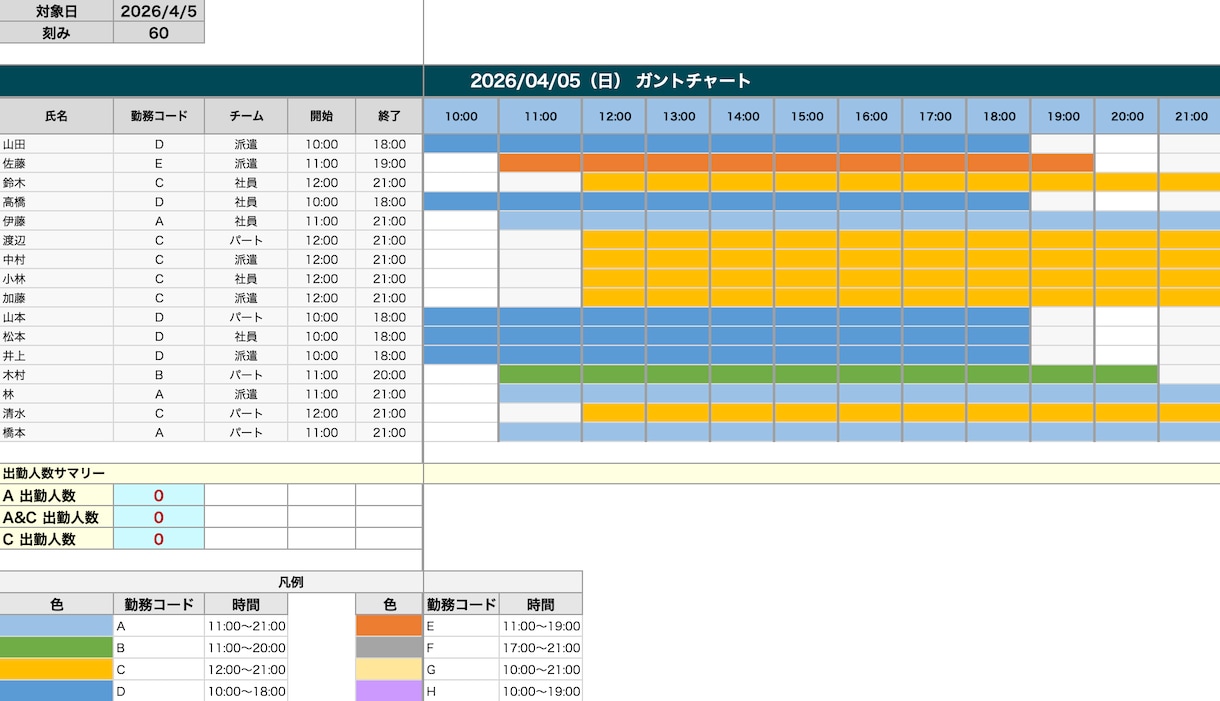Viewport: 1220px width, 701px height.
Task: Click the 凡例 legend header
Action: point(291,582)
